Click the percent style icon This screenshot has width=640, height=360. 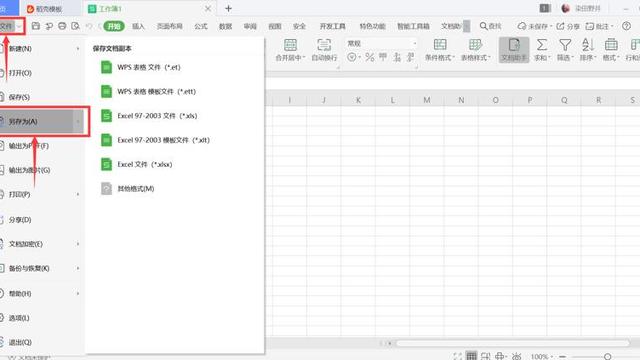pos(370,57)
